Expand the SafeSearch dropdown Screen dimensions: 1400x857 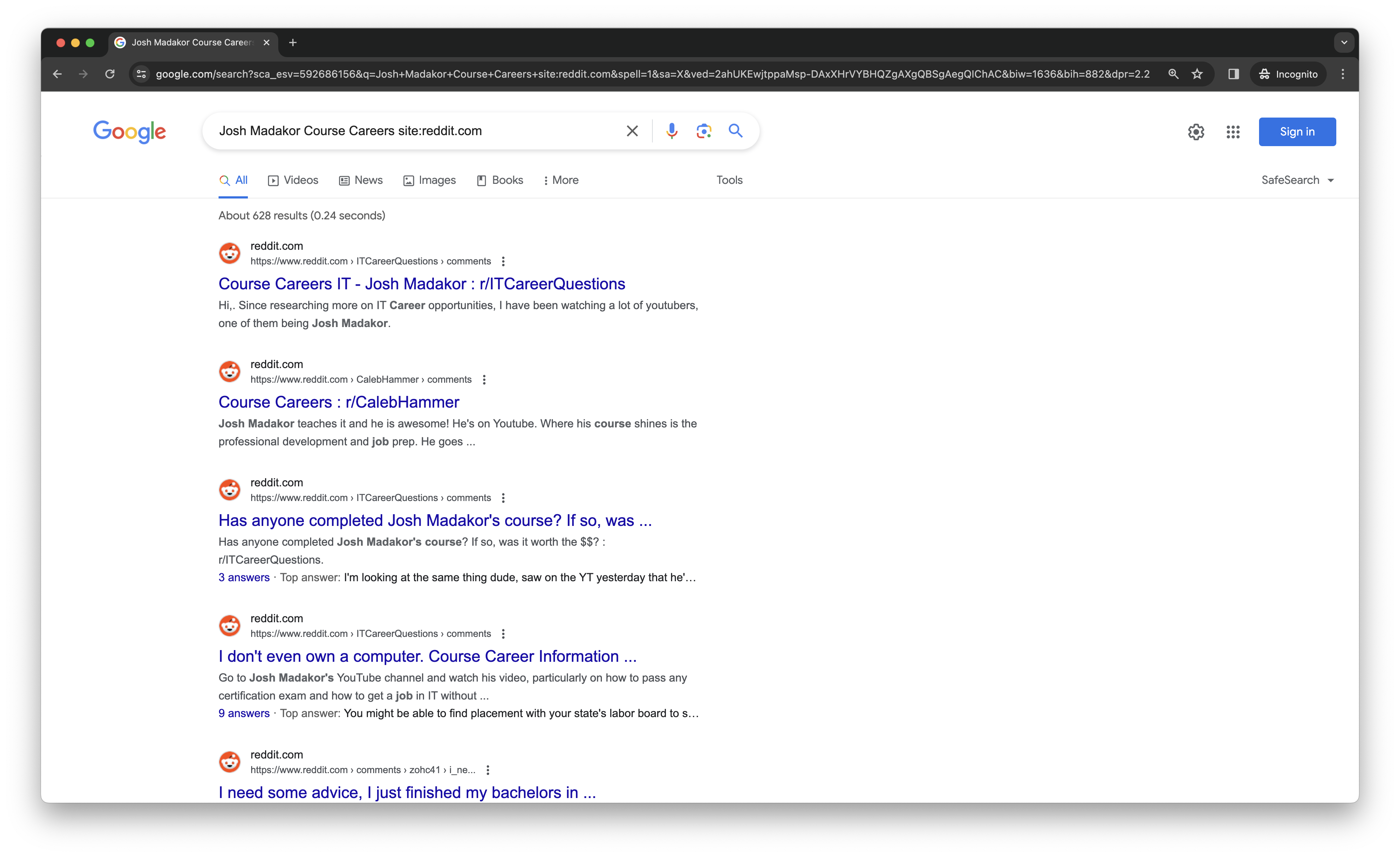coord(1297,180)
